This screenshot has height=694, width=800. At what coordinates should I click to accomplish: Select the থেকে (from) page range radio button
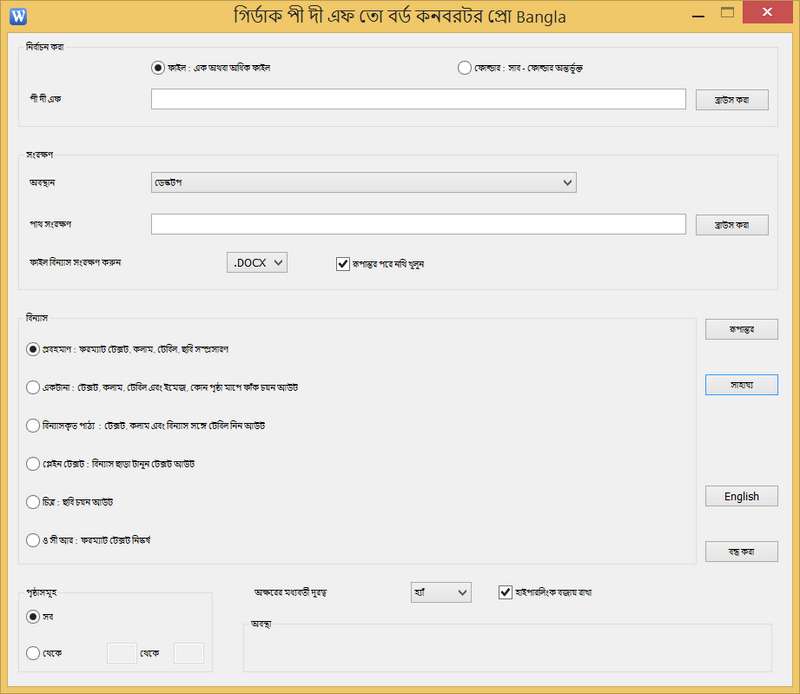click(x=33, y=653)
